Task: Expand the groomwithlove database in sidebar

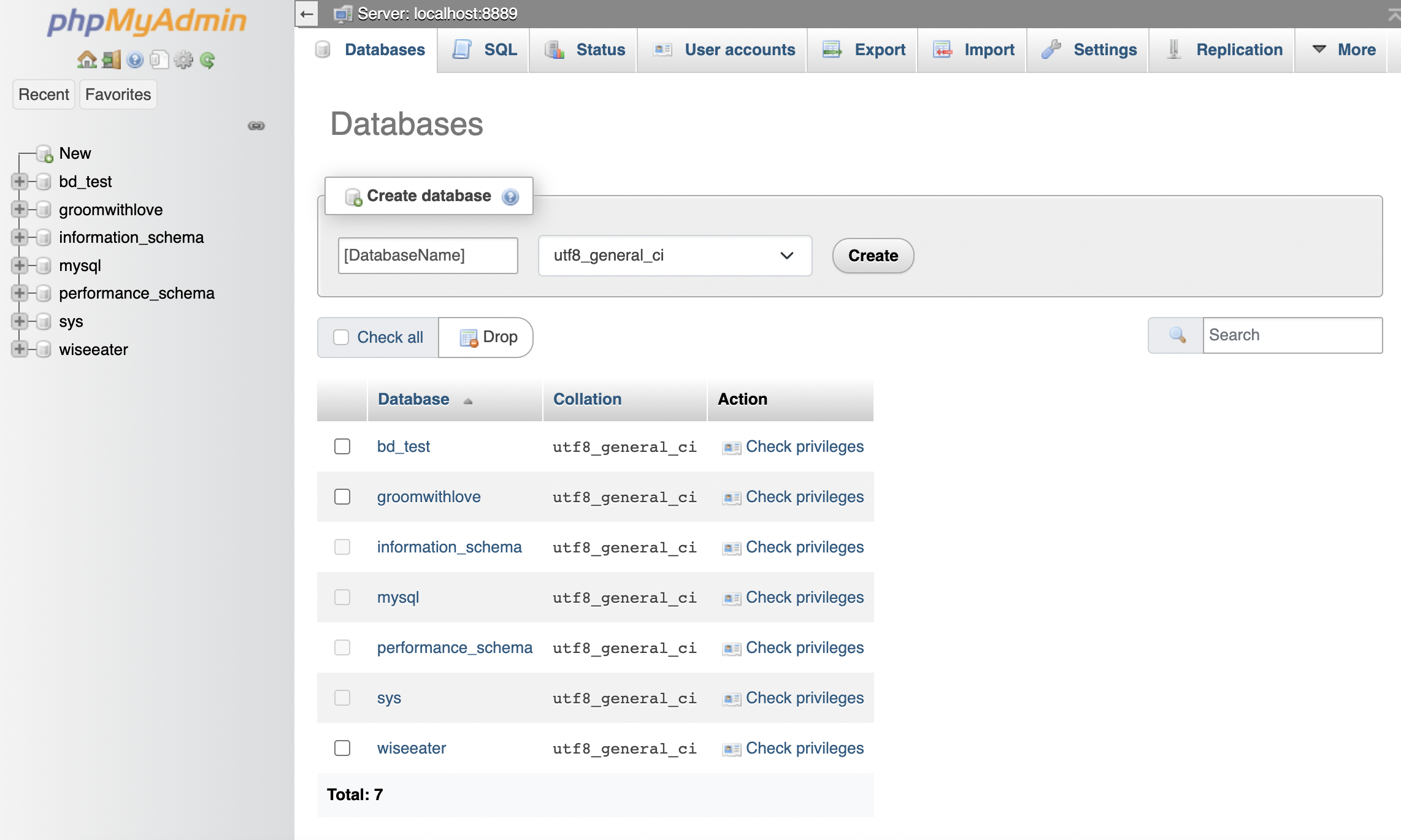Action: pos(19,209)
